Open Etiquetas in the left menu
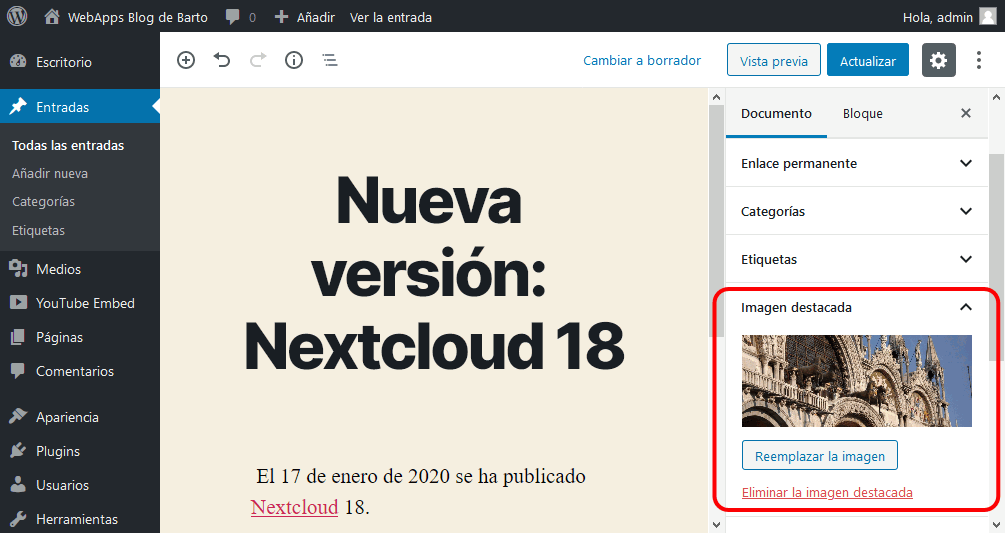This screenshot has width=1005, height=533. pyautogui.click(x=38, y=230)
